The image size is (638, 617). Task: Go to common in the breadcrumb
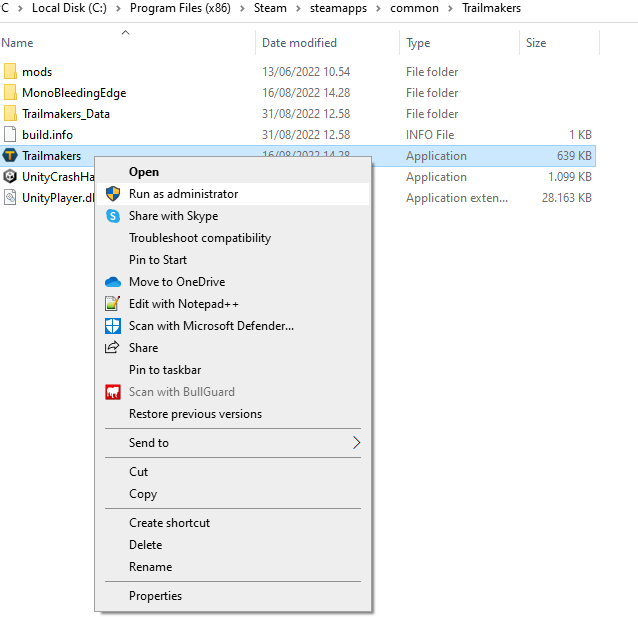click(414, 8)
